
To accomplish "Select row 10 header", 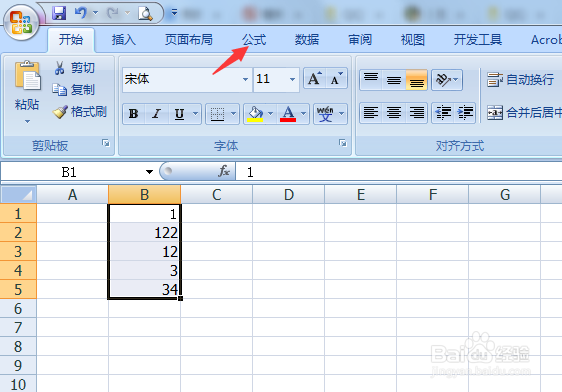I will click(x=18, y=384).
